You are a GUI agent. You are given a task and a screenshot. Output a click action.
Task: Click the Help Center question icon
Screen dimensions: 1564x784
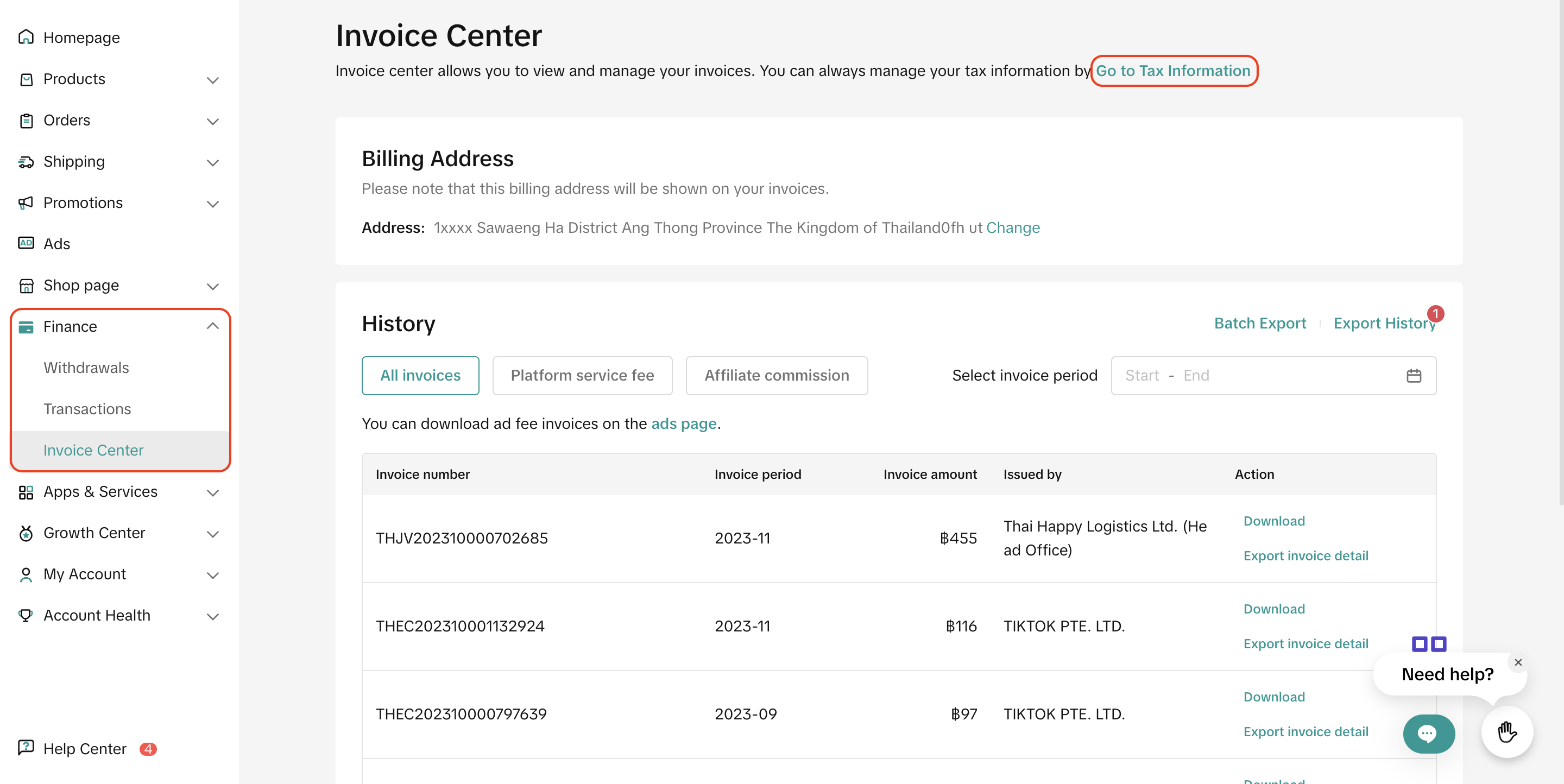pyautogui.click(x=26, y=748)
